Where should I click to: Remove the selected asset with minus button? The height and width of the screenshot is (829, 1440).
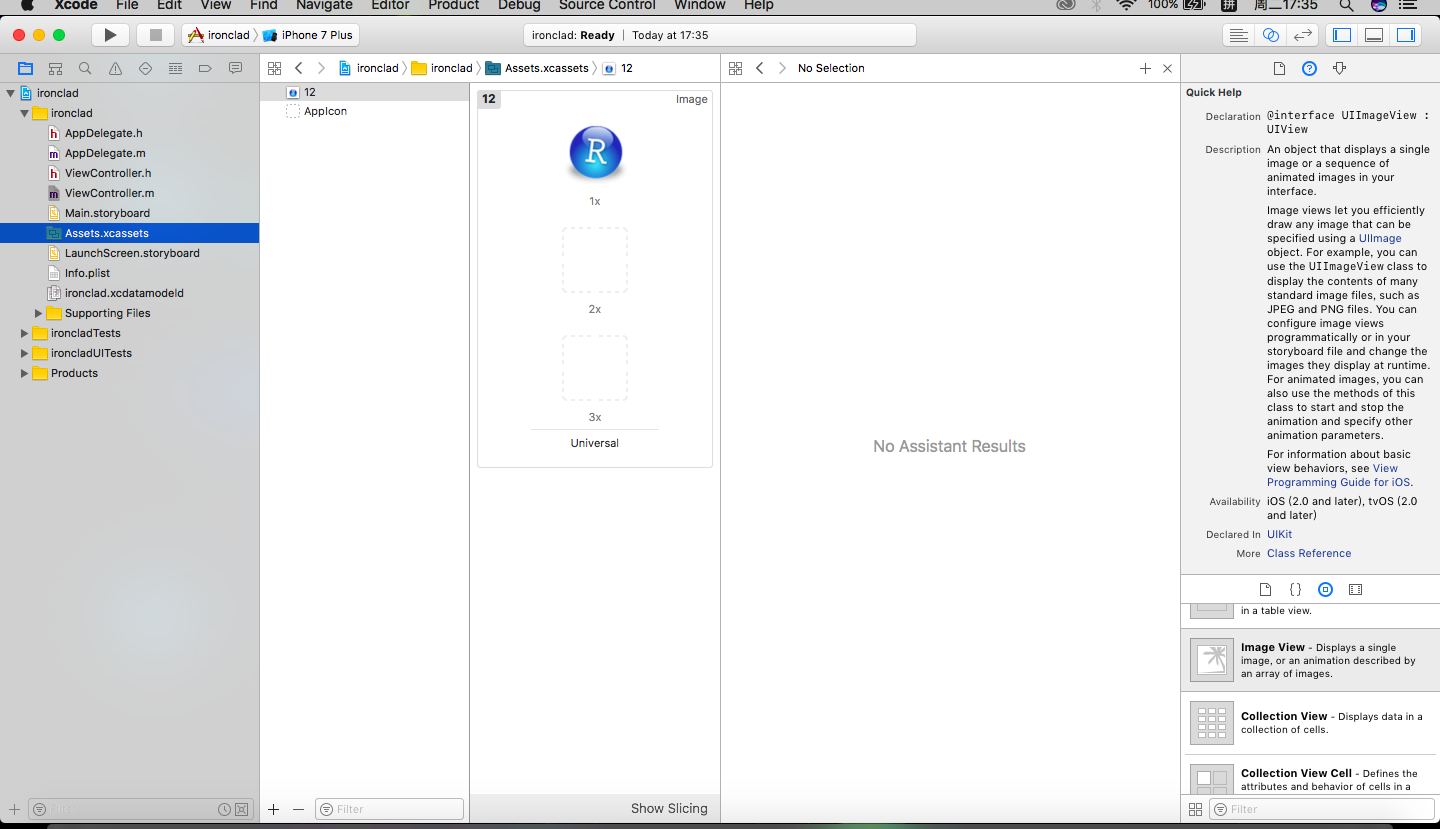[297, 809]
